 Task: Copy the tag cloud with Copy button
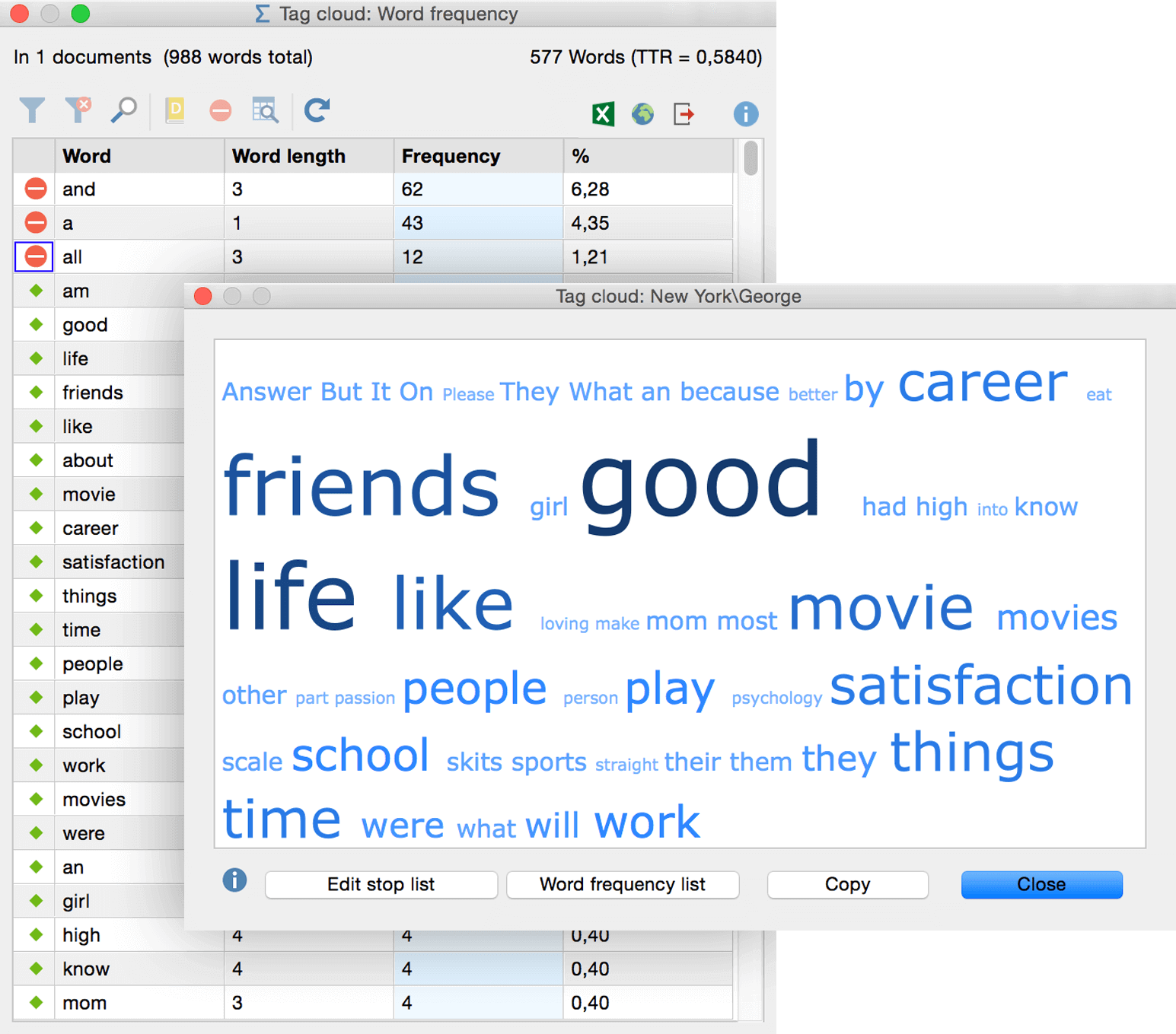pyautogui.click(x=847, y=884)
